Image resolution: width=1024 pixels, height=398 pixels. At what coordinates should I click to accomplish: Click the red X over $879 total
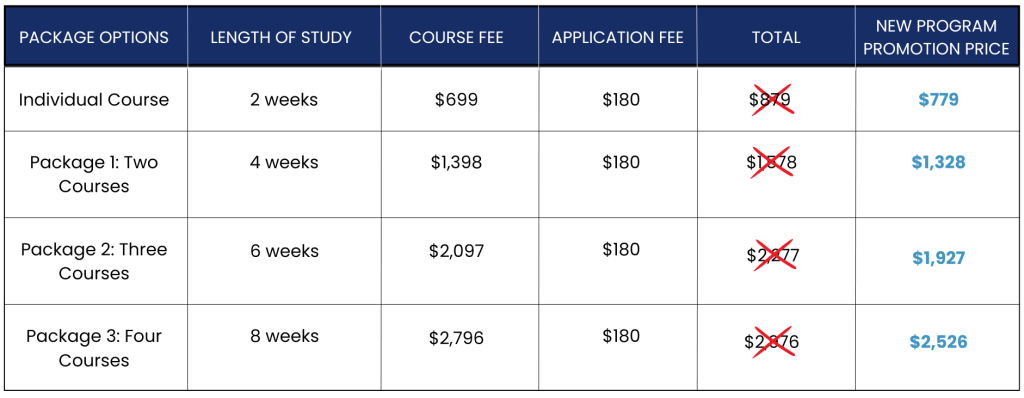[x=775, y=100]
